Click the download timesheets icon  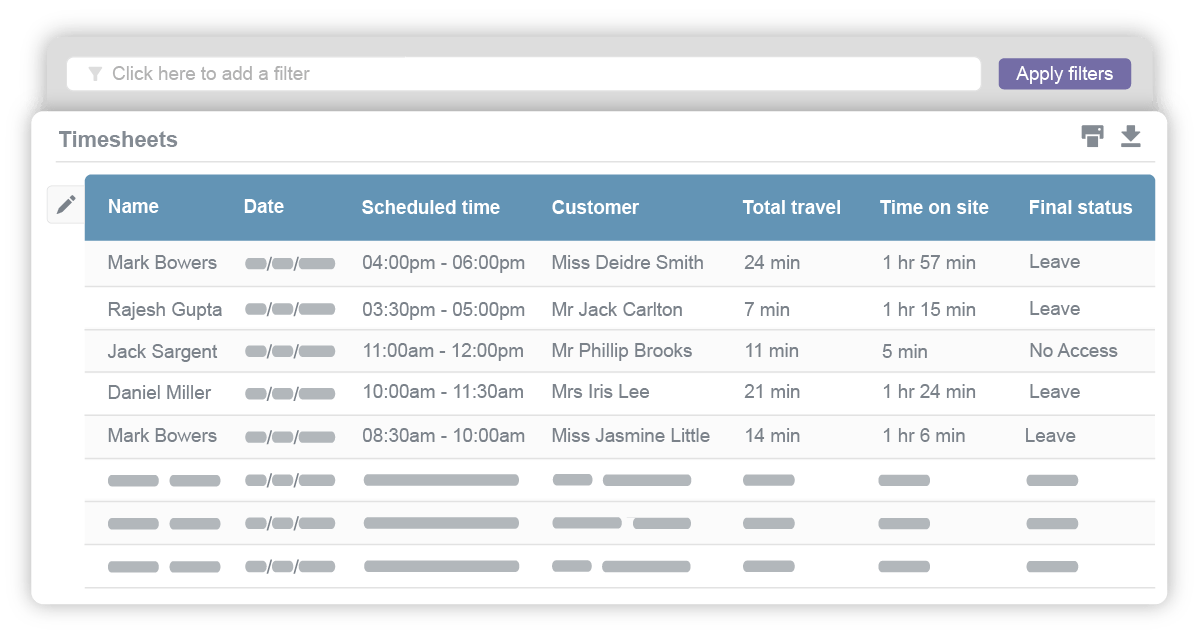click(1131, 137)
